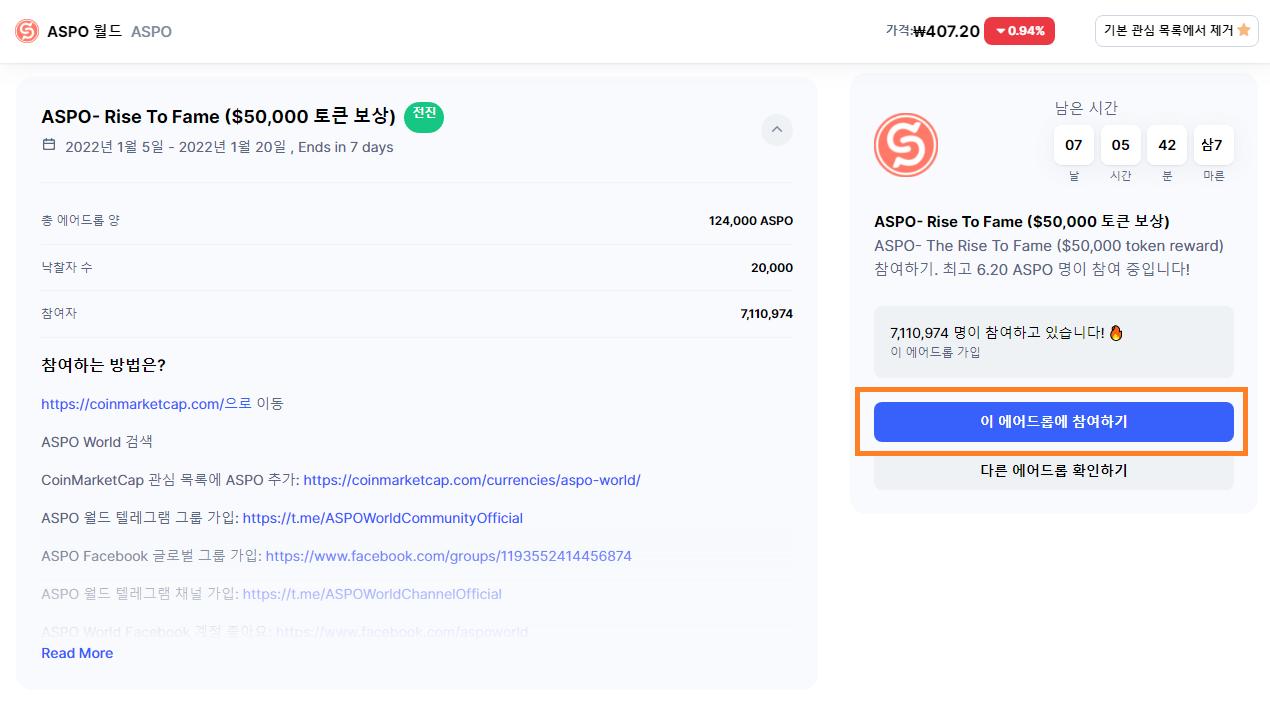The height and width of the screenshot is (702, 1270).
Task: Open the coinmarketcap.com homepage link
Action: (x=132, y=404)
